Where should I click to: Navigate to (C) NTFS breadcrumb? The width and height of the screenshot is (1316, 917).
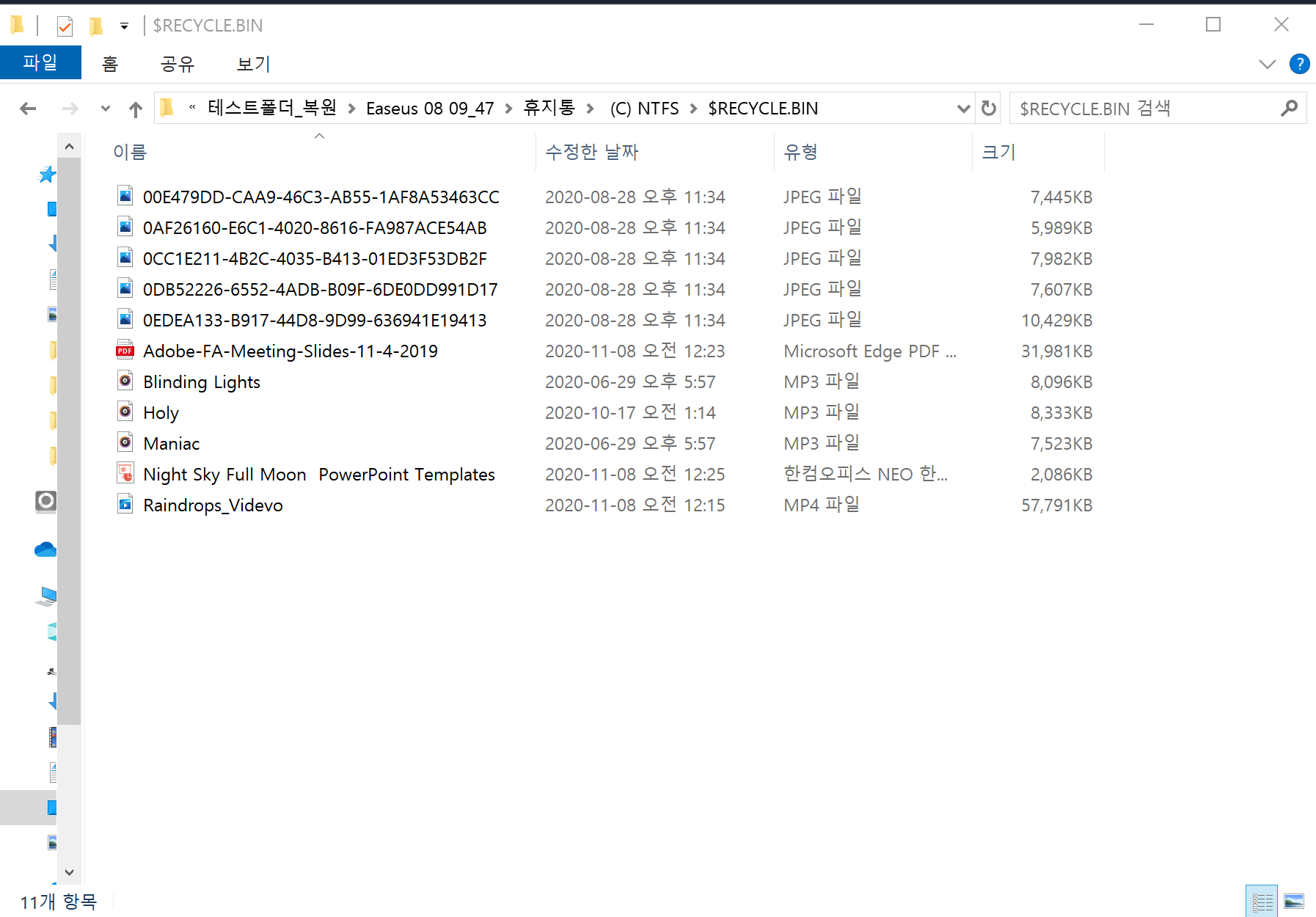tap(644, 109)
